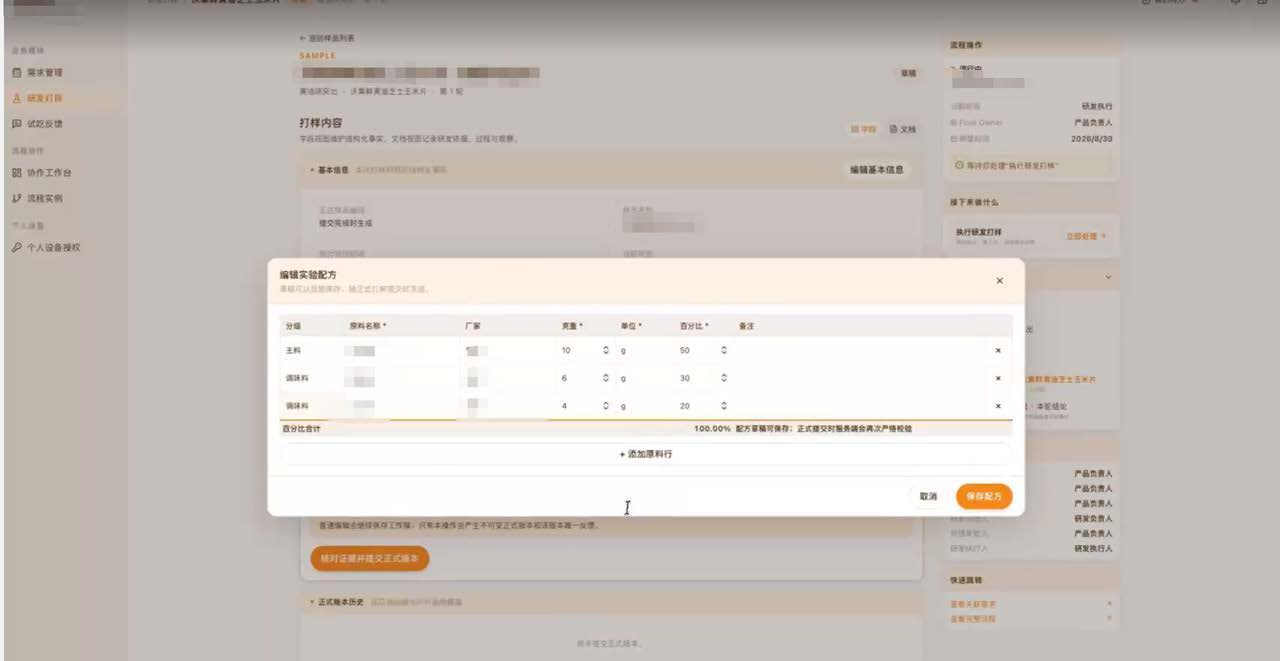This screenshot has height=661, width=1280.
Task: Click the 100.00% percentage total
Action: pos(712,428)
